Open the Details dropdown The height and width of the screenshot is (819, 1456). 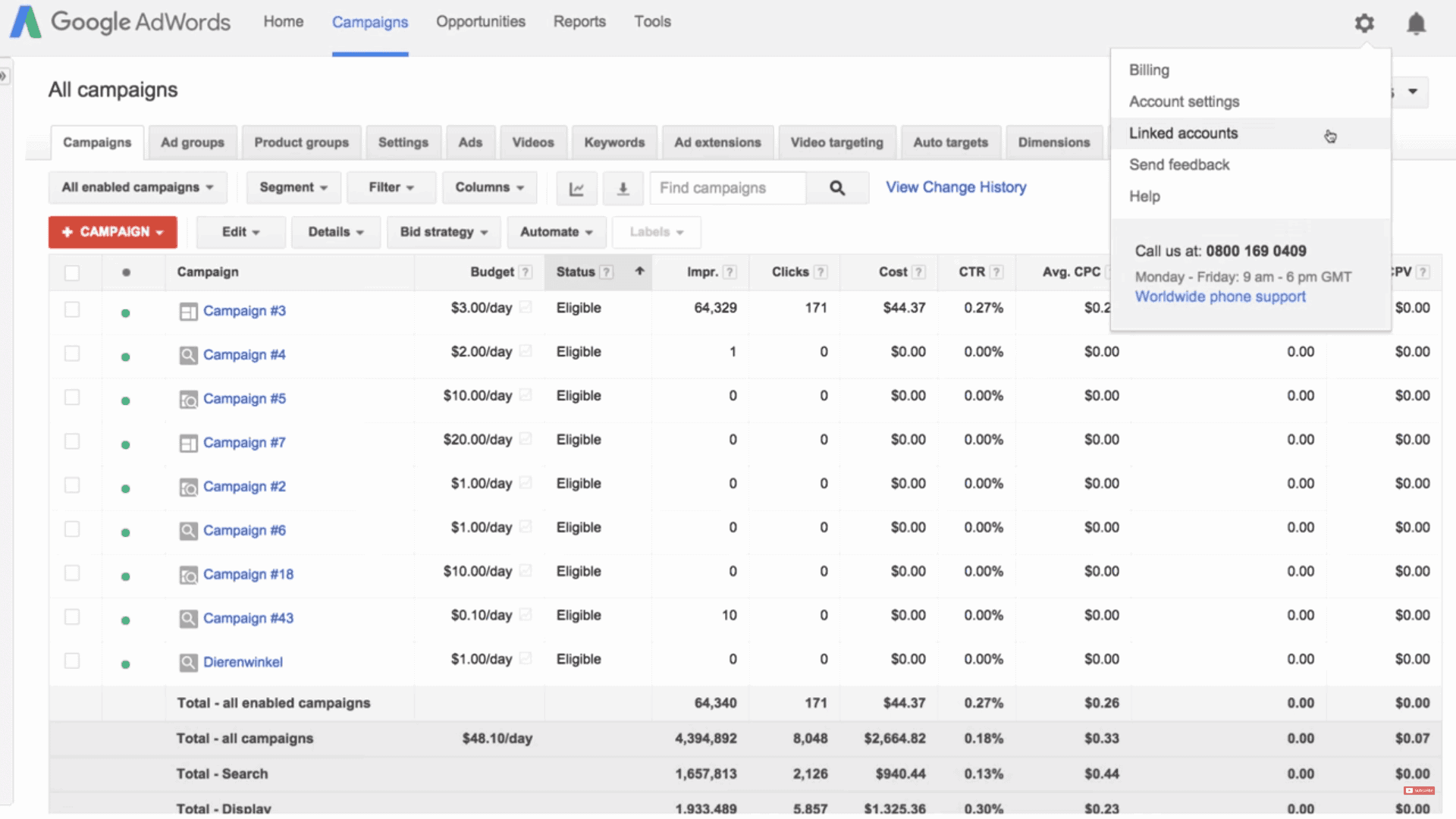click(336, 232)
